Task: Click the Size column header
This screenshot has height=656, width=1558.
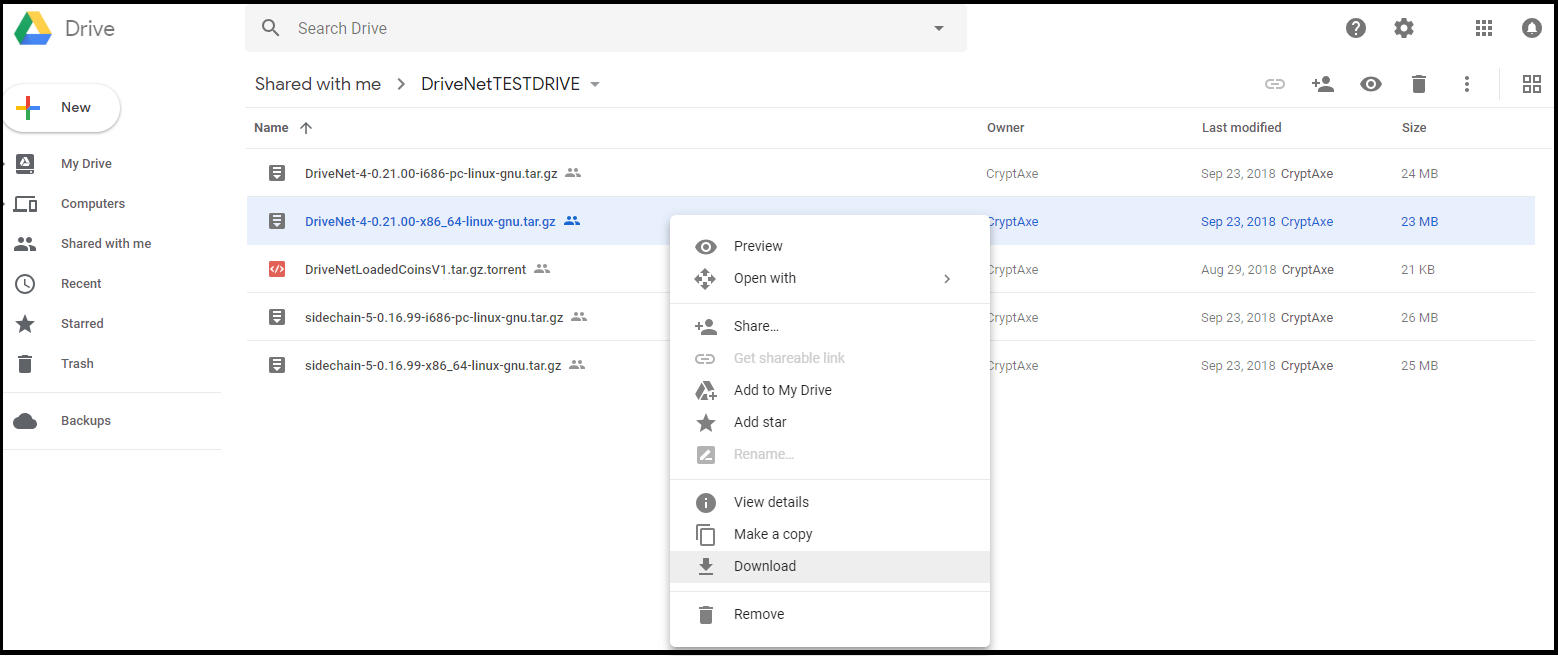Action: (1414, 128)
